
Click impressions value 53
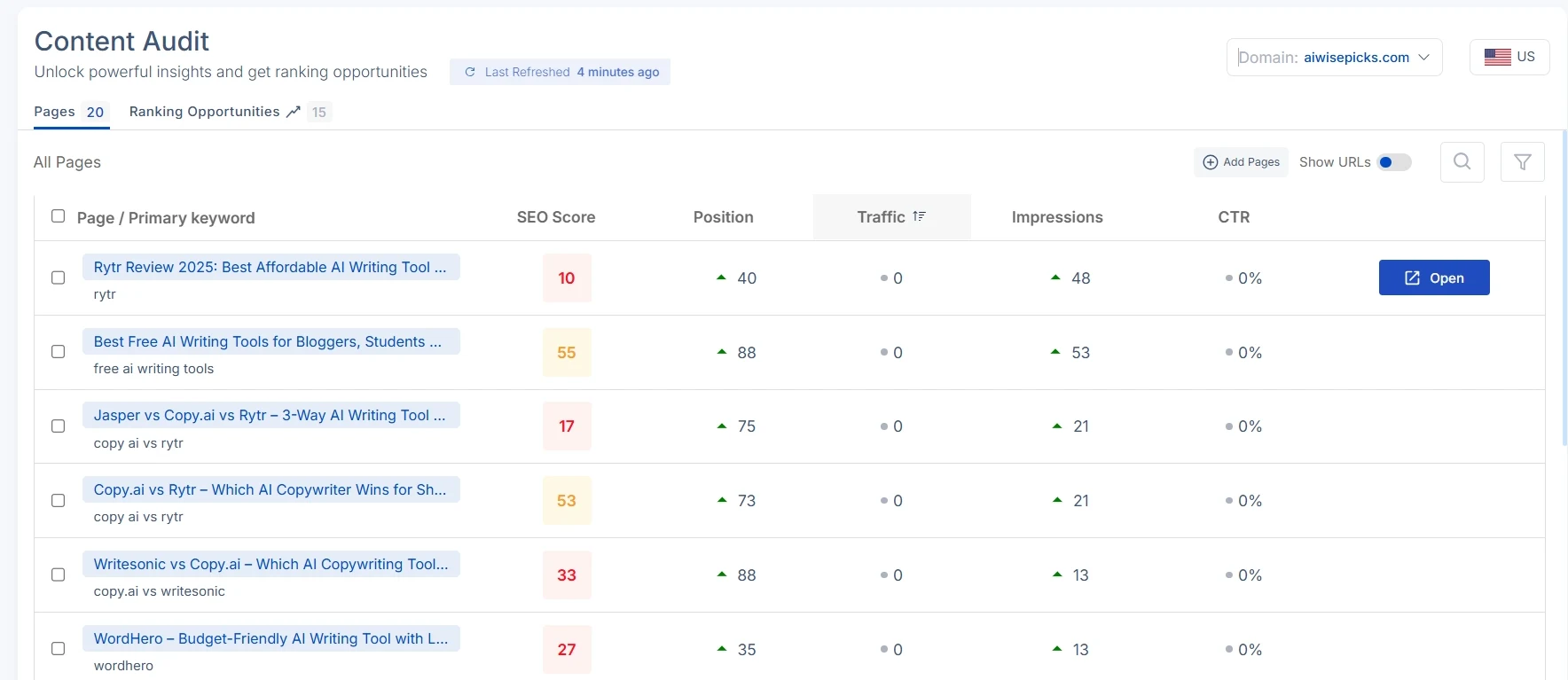click(1080, 353)
